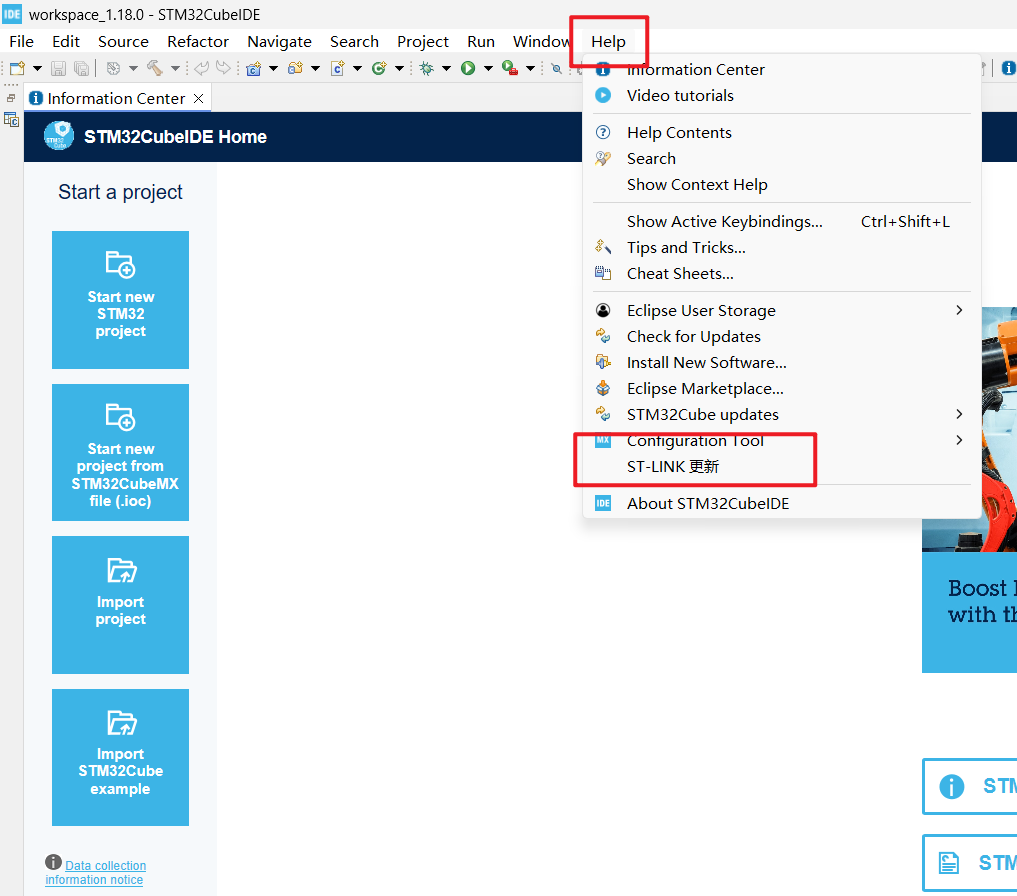Click Import STM32Cube example tile
The height and width of the screenshot is (896, 1017).
121,757
